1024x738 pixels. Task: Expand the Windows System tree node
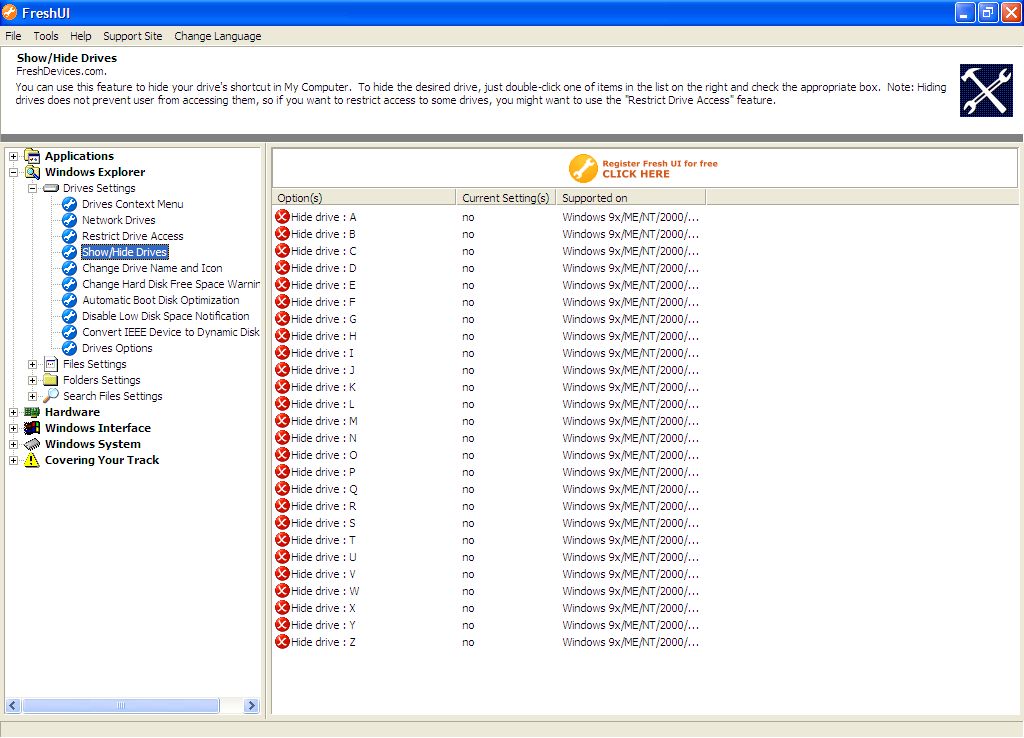click(13, 444)
